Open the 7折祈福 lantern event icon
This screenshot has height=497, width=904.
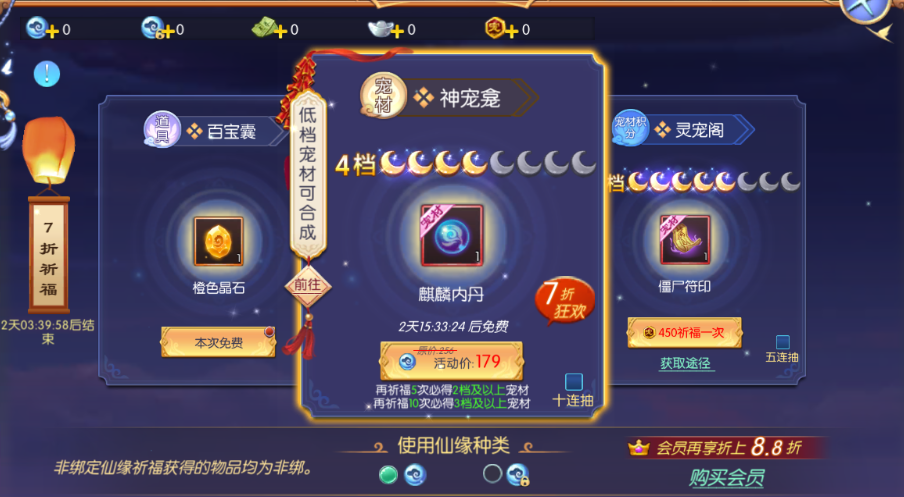point(48,214)
